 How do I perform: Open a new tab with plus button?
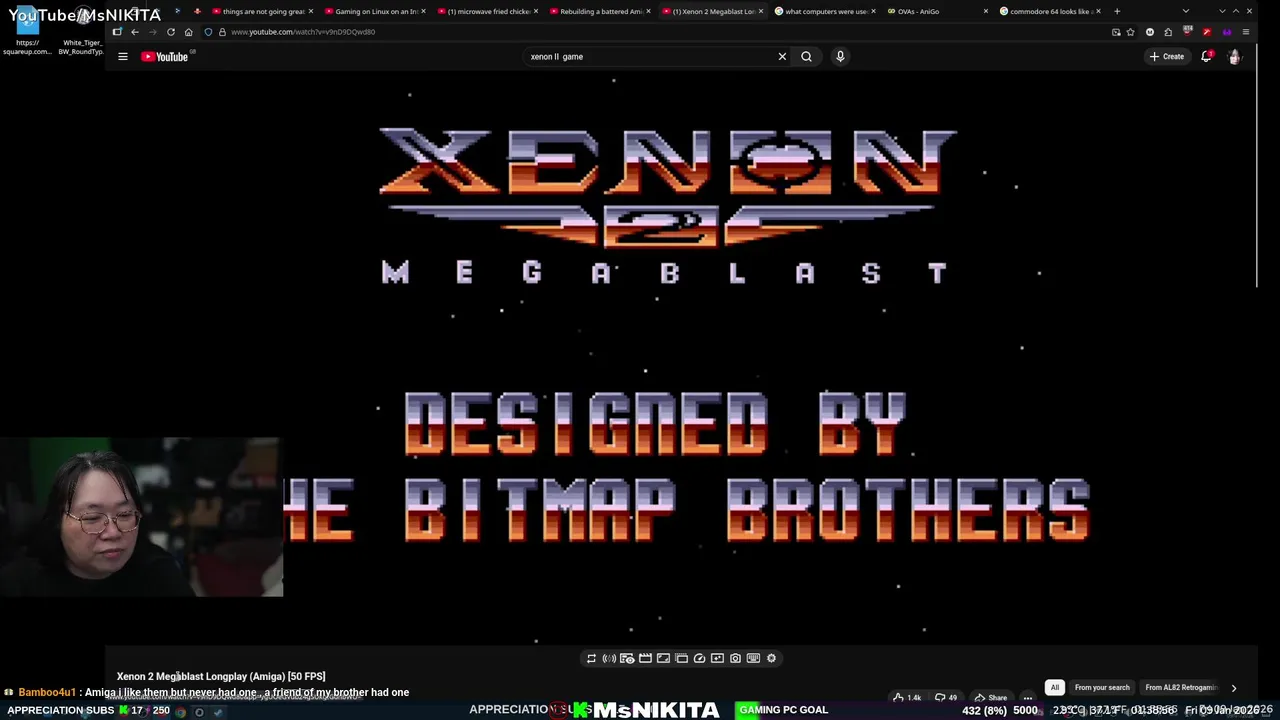click(x=1117, y=11)
